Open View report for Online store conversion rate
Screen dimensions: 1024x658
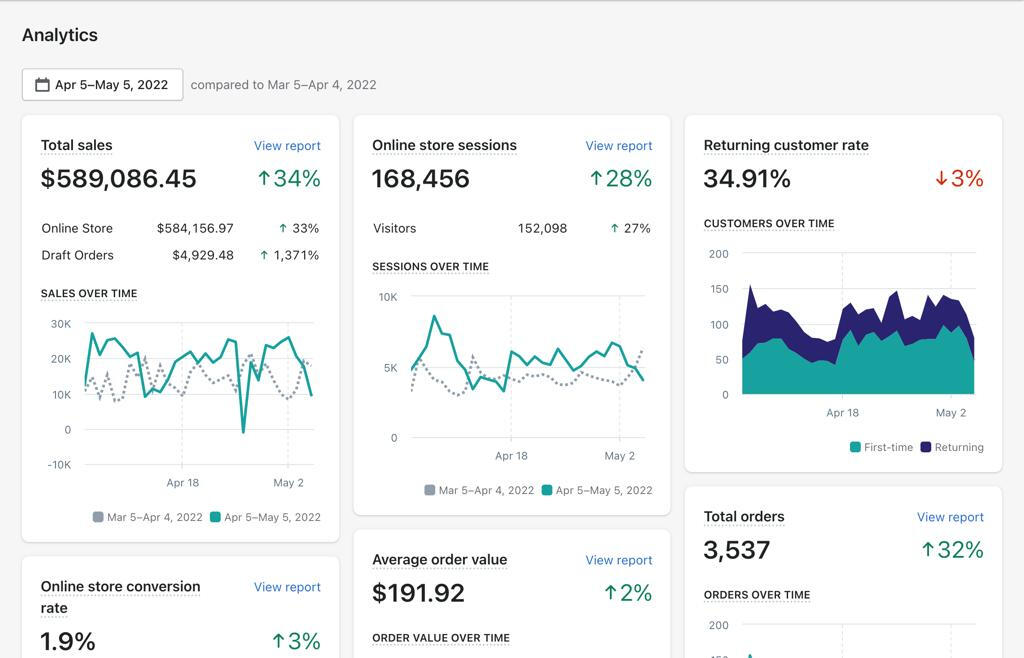(x=287, y=587)
